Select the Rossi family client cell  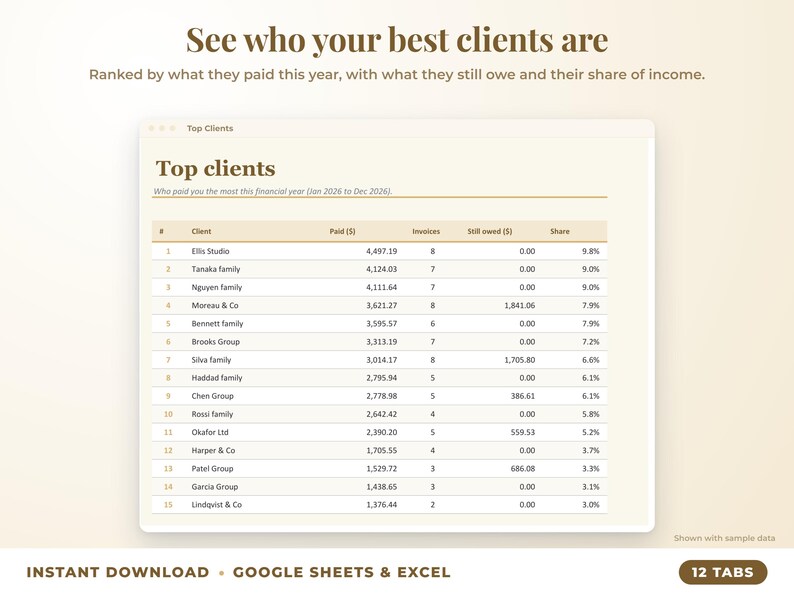click(212, 414)
